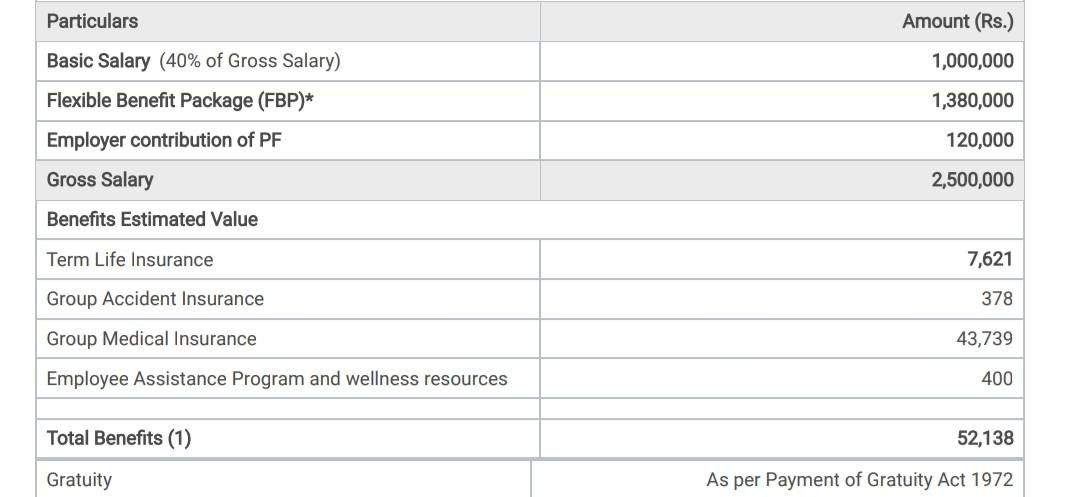Viewport: 1080px width, 497px height.
Task: Click the 1,000,000 basic salary amount
Action: pos(971,61)
